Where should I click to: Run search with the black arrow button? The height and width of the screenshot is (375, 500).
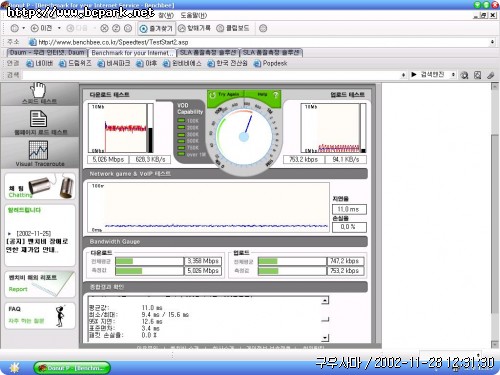pos(414,75)
